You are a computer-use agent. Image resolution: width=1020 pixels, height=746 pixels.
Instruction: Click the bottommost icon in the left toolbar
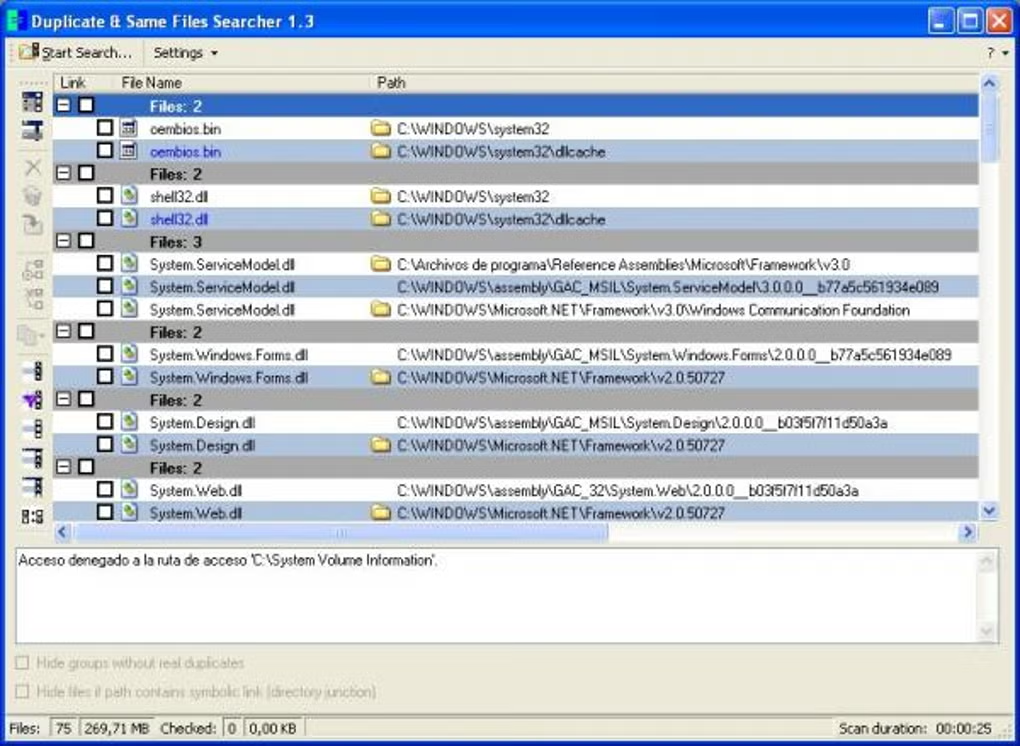tap(33, 516)
